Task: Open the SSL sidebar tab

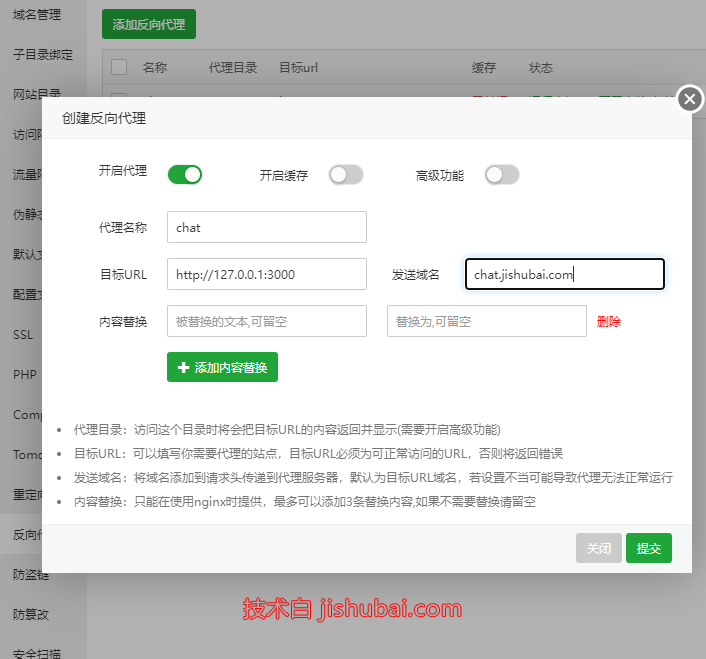Action: pos(23,335)
